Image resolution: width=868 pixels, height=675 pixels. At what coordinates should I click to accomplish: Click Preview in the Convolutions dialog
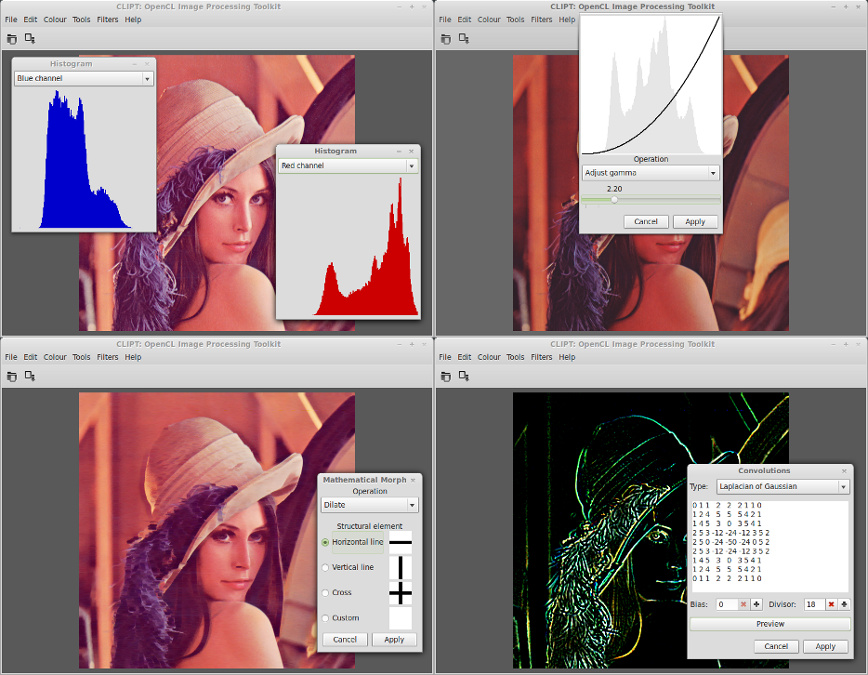click(770, 624)
